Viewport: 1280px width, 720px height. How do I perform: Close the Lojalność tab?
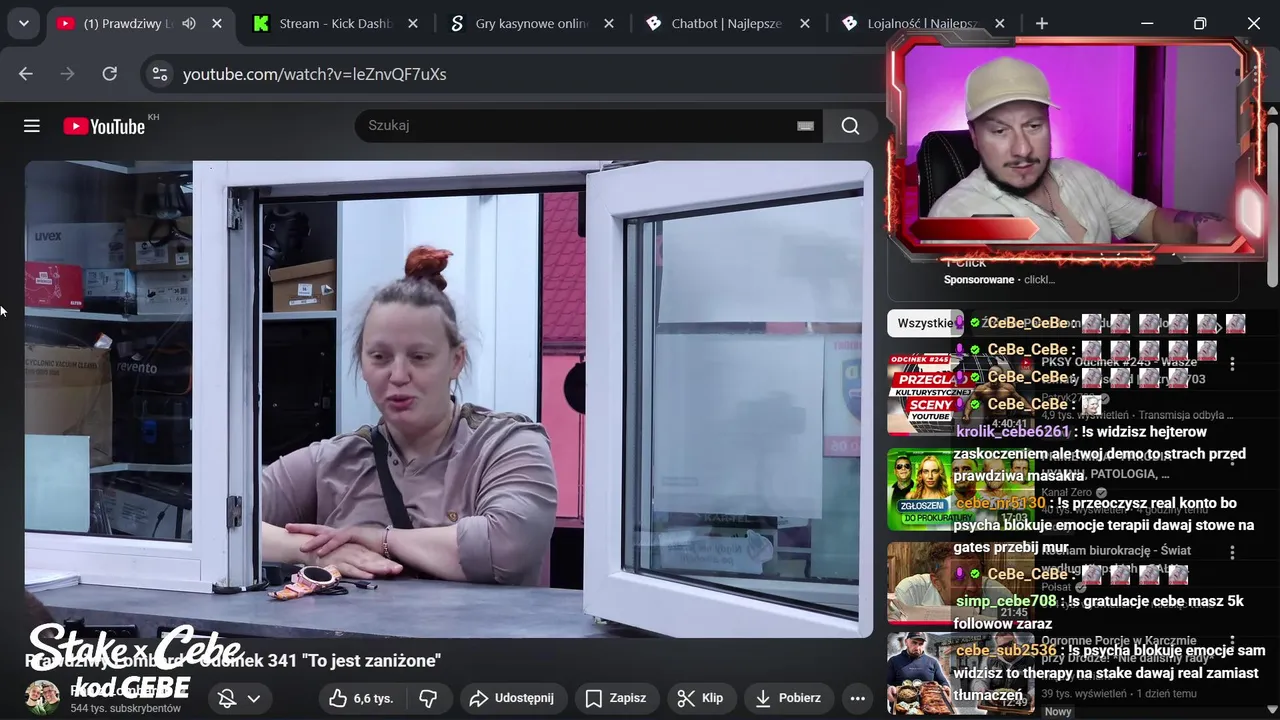tap(1000, 23)
